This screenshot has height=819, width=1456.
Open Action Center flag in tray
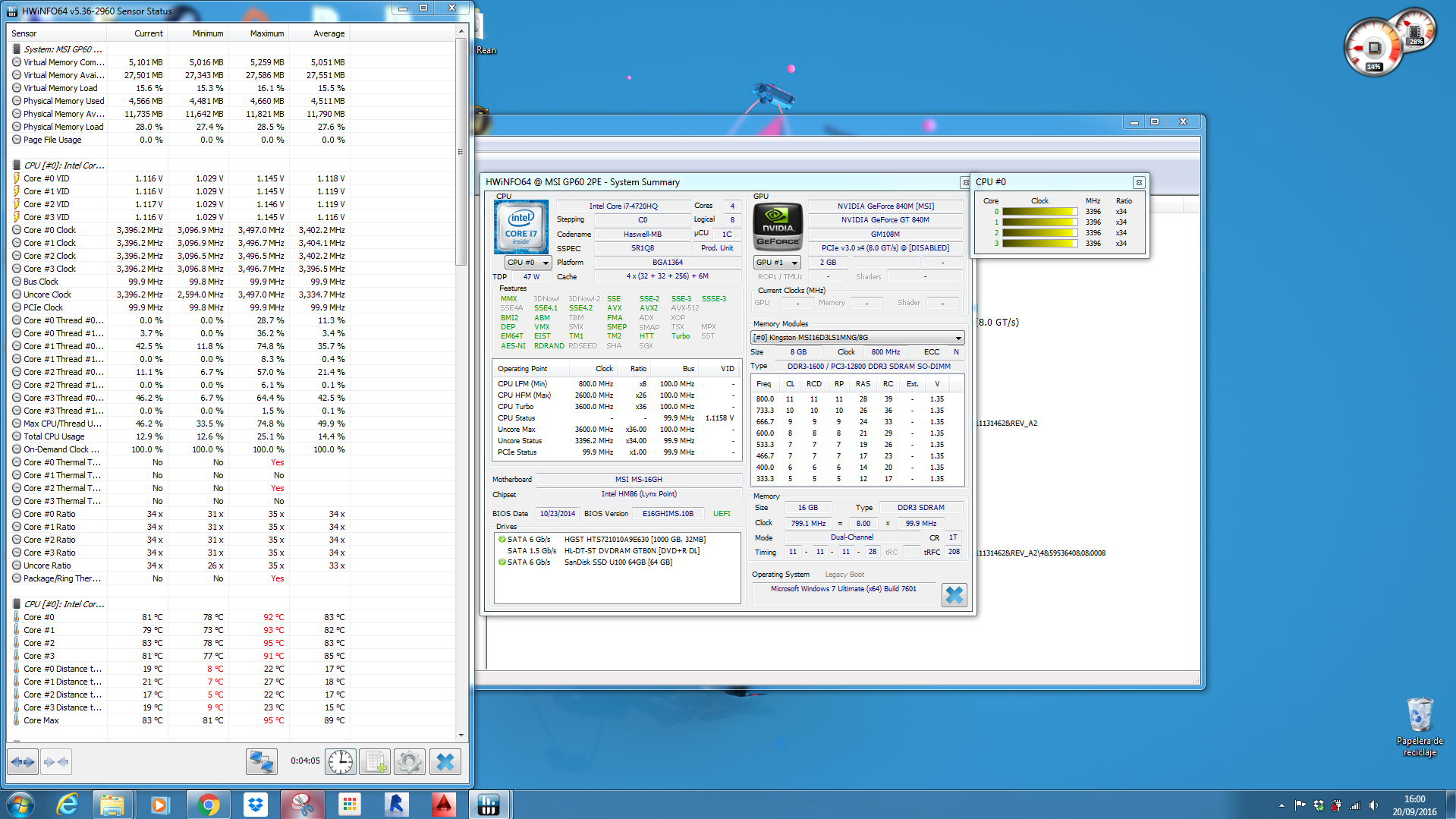pos(1300,805)
